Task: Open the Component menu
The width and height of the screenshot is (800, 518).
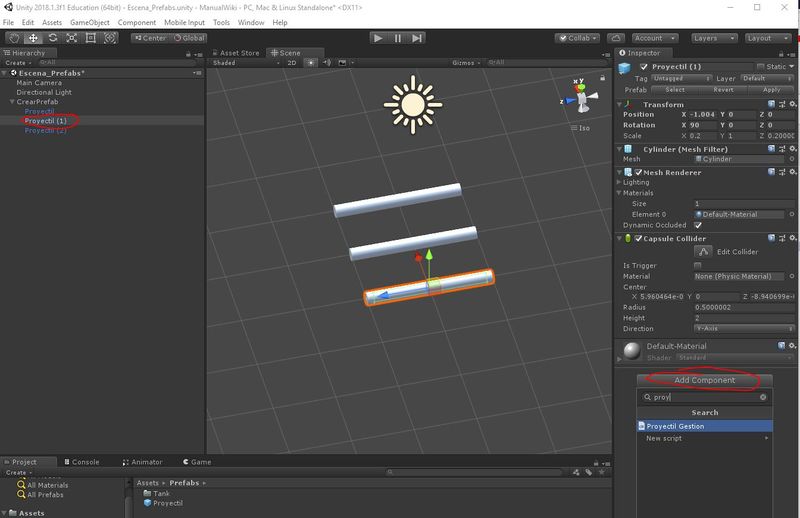Action: (137, 22)
